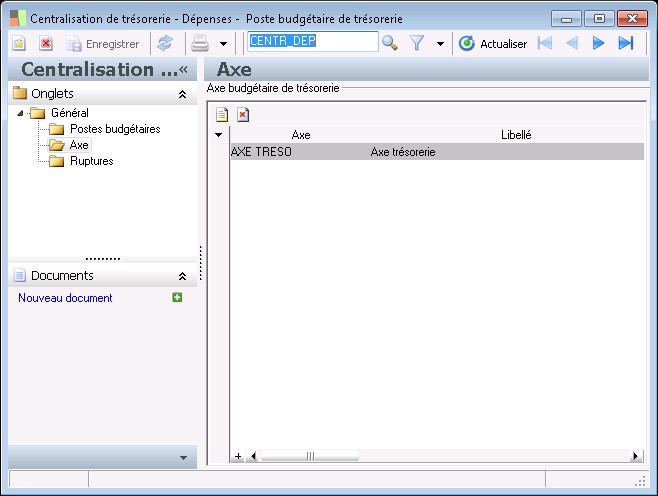Collapse the Centralisation side panel chevrons
This screenshot has width=658, height=496.
coord(183,70)
